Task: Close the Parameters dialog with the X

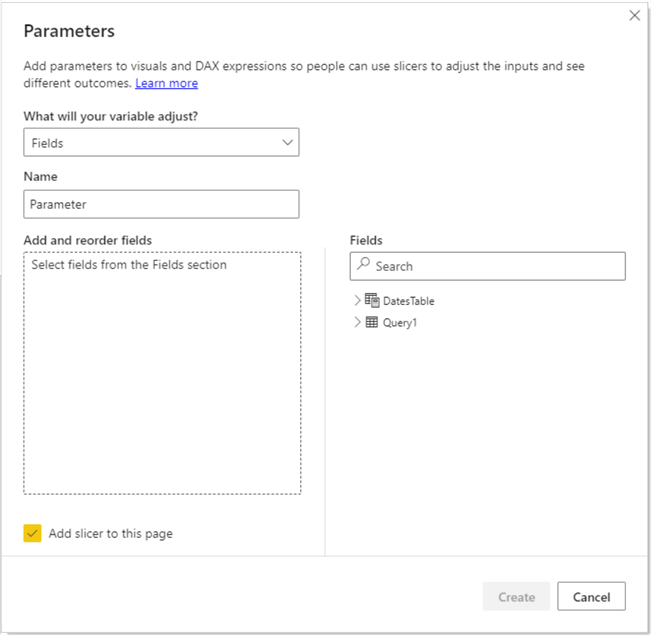Action: point(634,15)
